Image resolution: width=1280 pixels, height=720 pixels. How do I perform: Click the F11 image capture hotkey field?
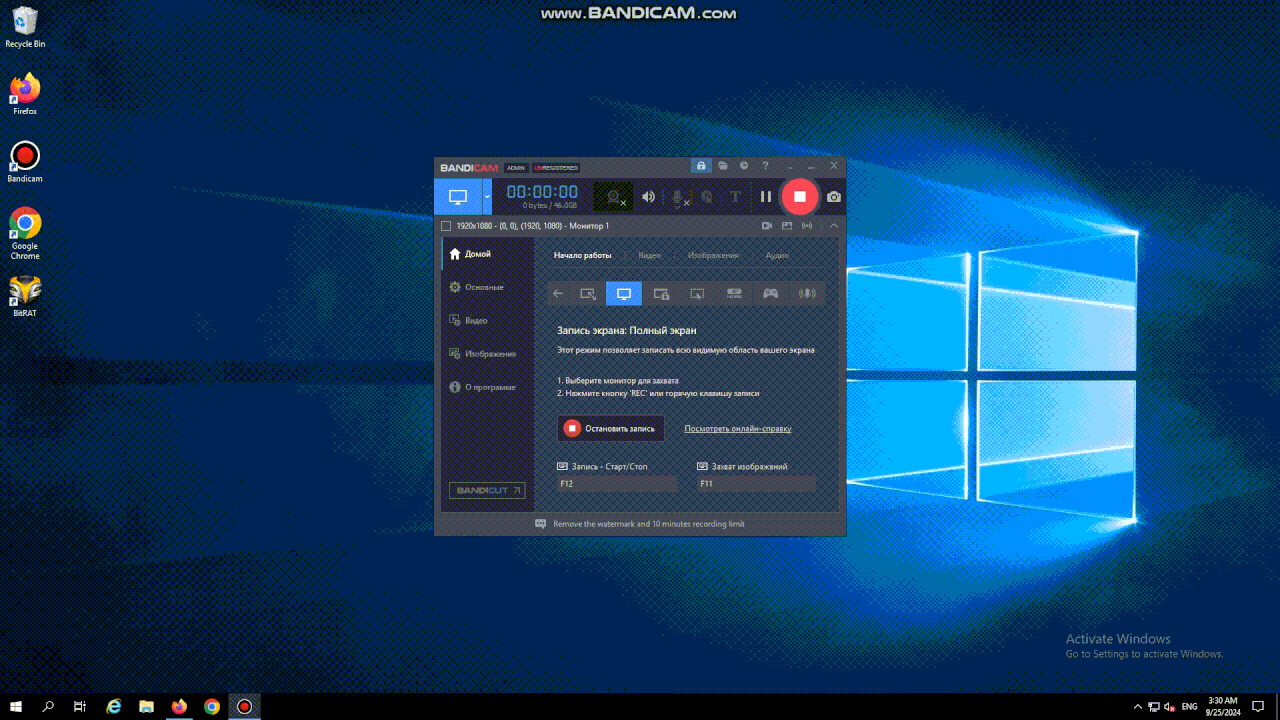pos(756,484)
